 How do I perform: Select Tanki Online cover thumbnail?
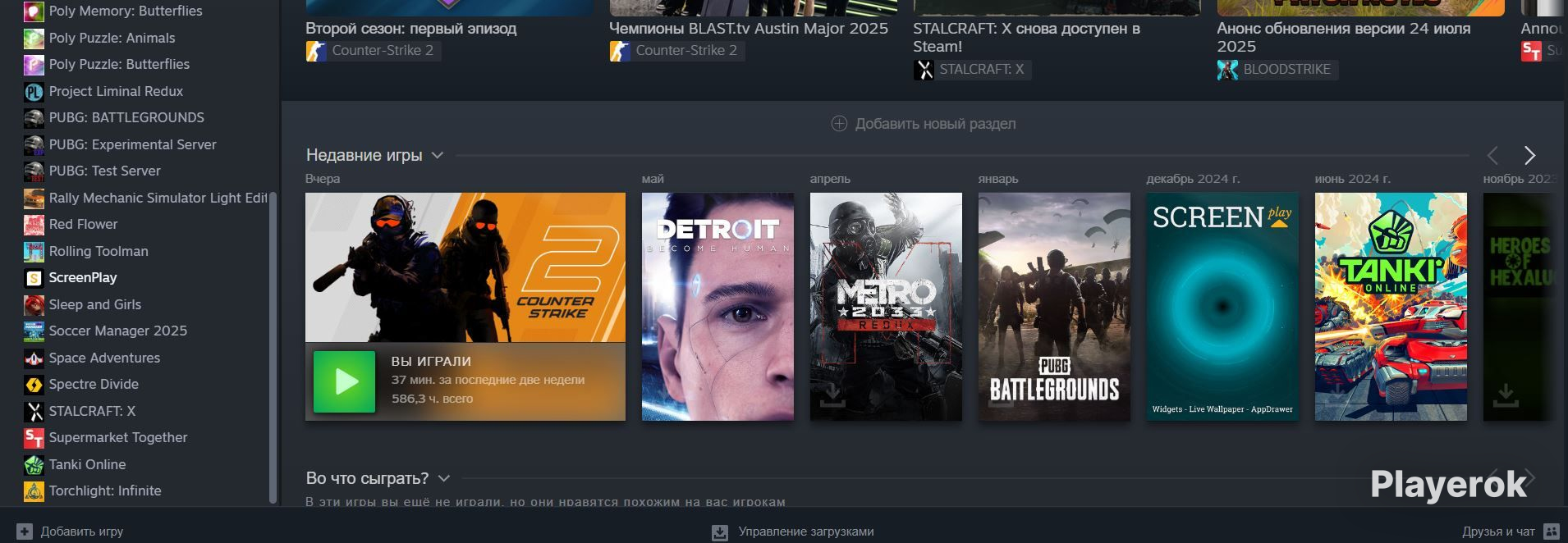[x=1391, y=307]
